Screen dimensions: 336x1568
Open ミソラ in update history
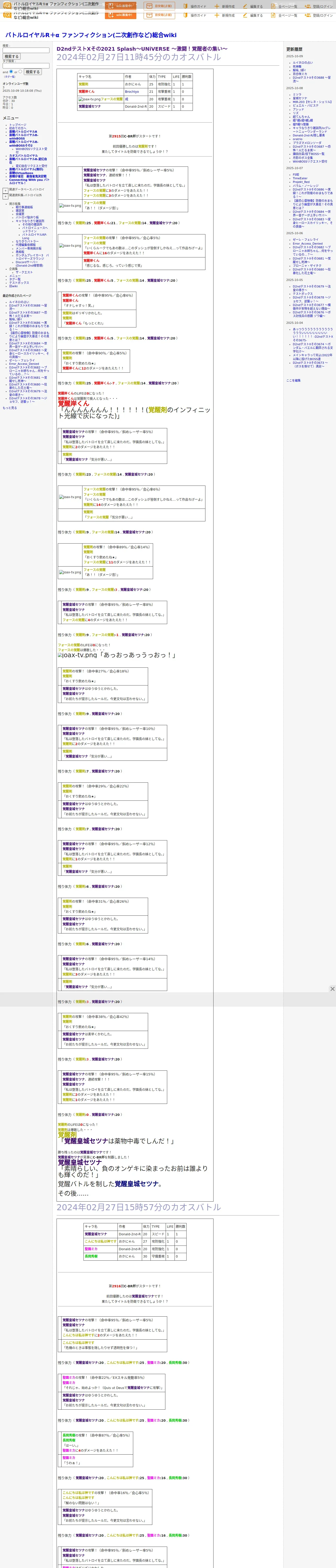297,94
